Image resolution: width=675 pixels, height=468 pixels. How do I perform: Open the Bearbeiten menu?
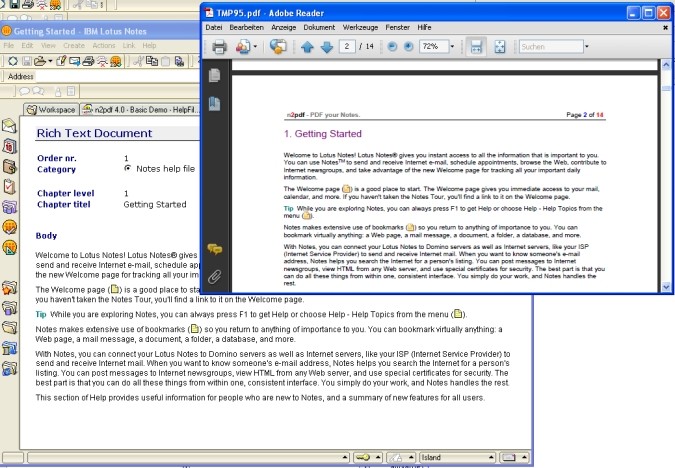click(246, 27)
